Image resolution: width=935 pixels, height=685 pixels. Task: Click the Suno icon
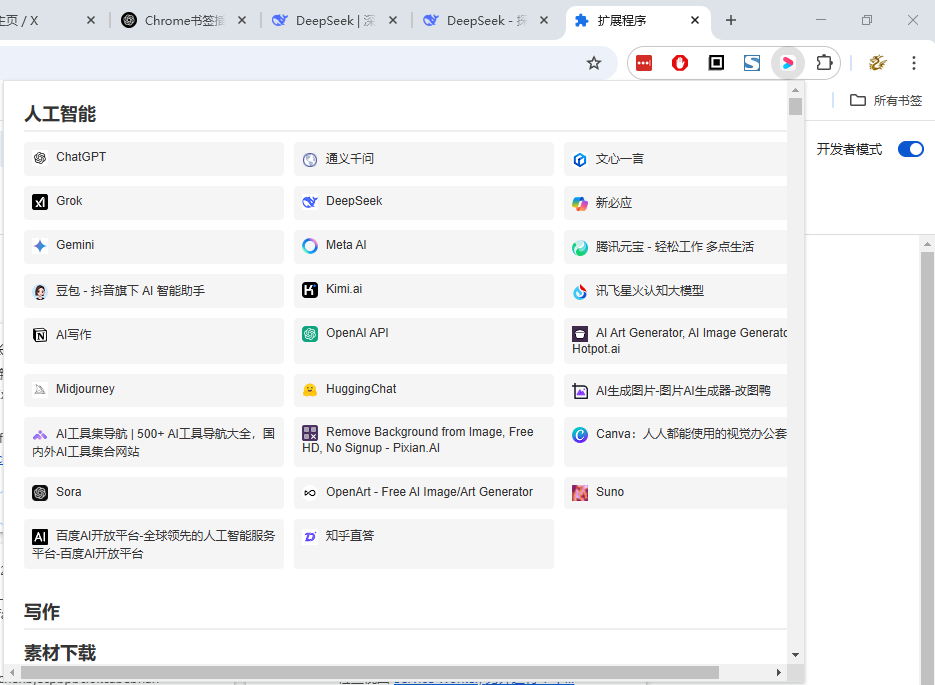click(580, 492)
